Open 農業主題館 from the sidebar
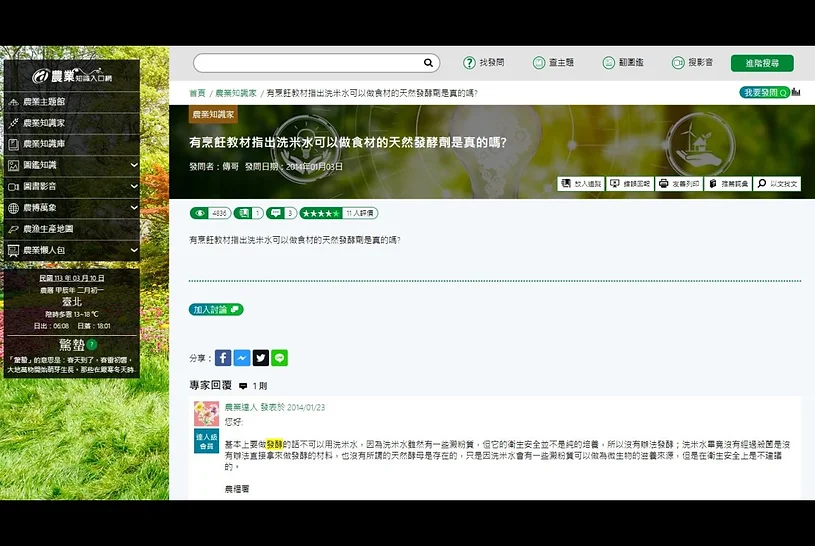Viewport: 815px width, 546px height. click(44, 102)
